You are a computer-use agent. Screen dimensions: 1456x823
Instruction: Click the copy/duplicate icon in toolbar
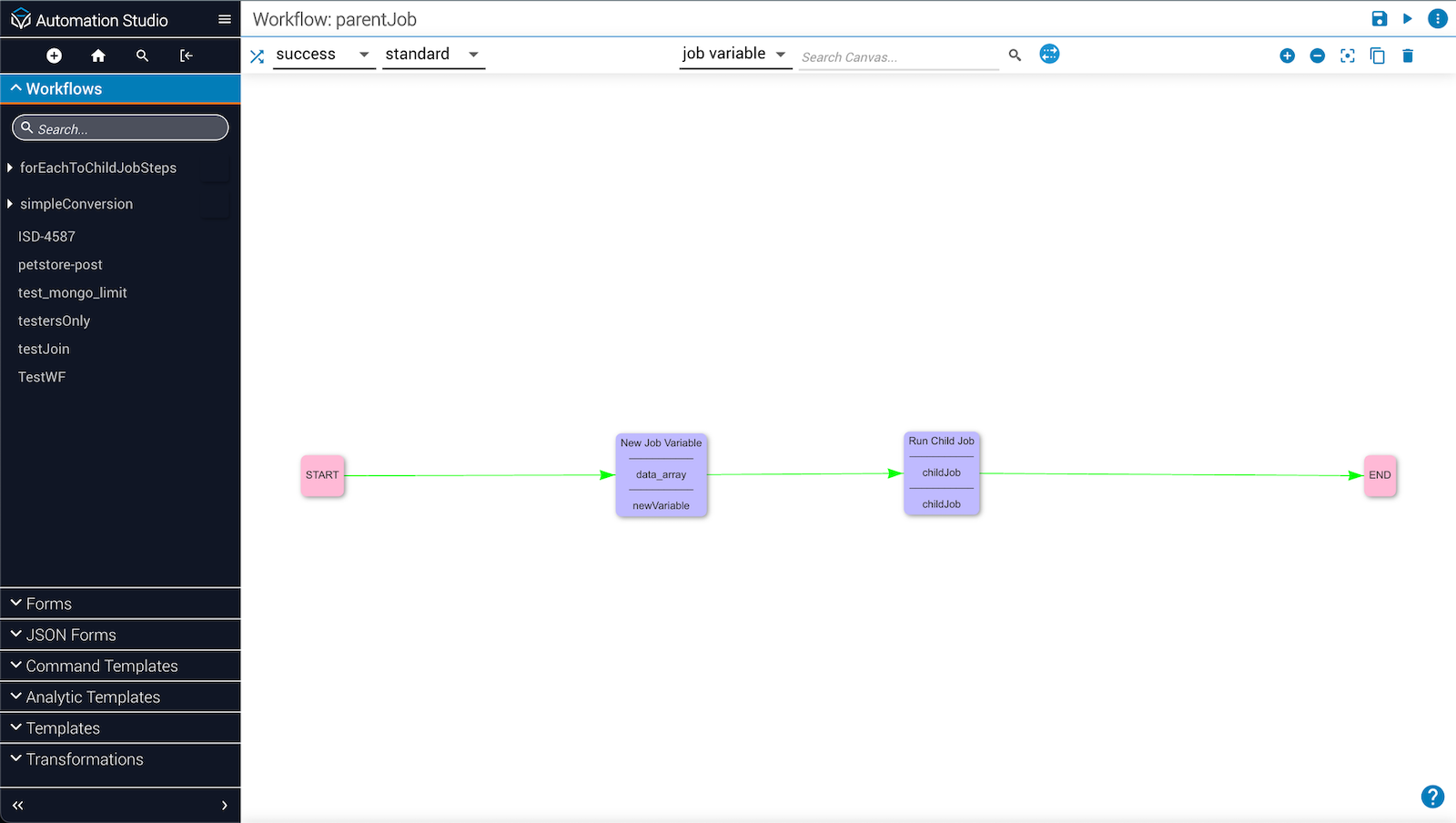[x=1378, y=56]
